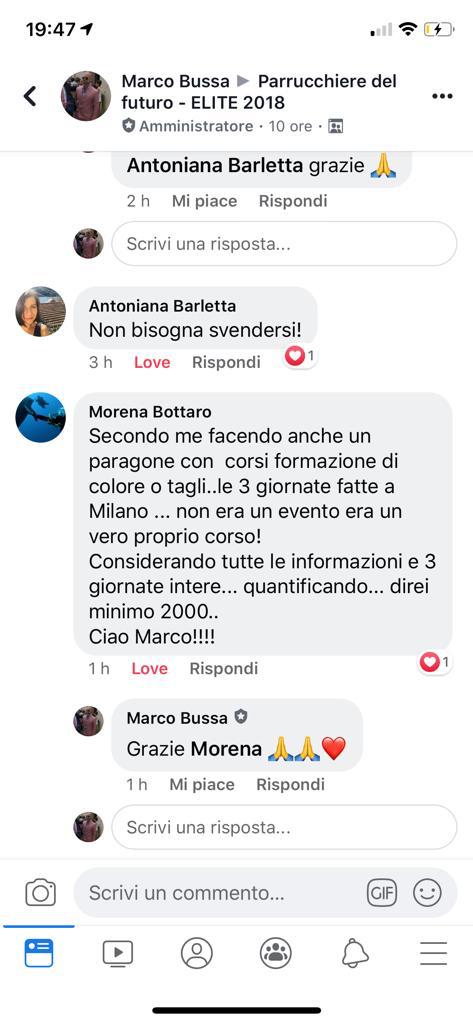The image size is (473, 1024).
Task: Open the hamburger menu tab
Action: [434, 953]
